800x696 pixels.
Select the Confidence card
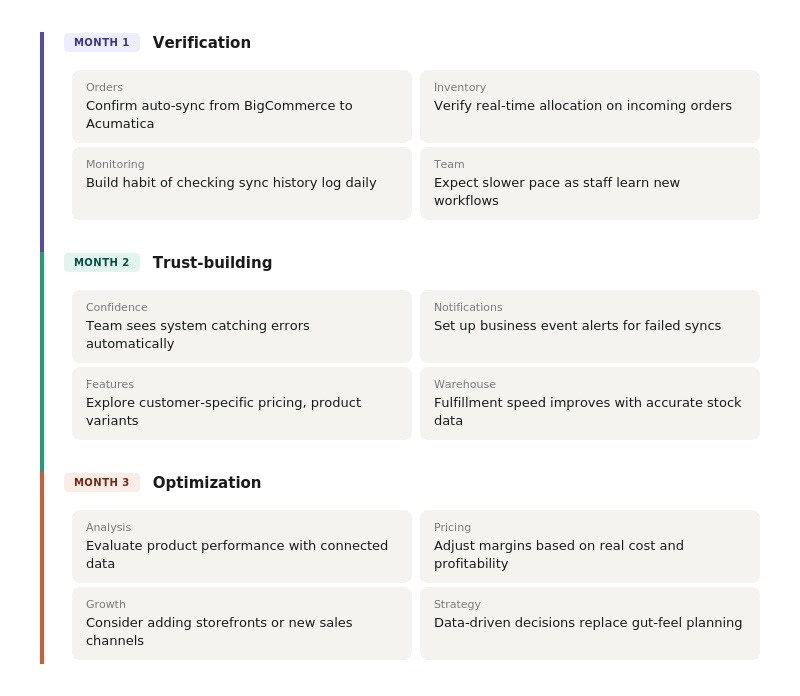(242, 326)
